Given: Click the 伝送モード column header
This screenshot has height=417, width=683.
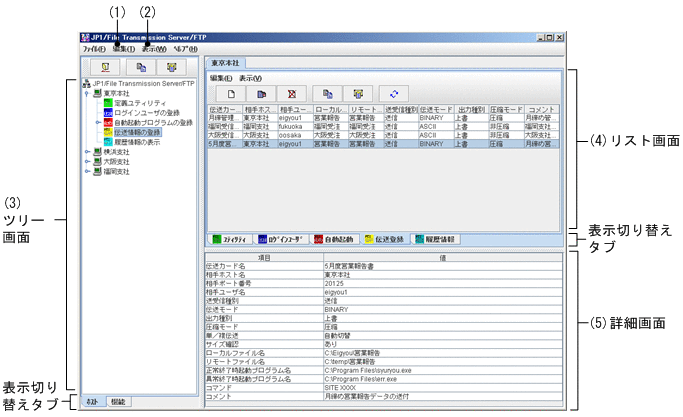Looking at the screenshot, I should coord(436,109).
